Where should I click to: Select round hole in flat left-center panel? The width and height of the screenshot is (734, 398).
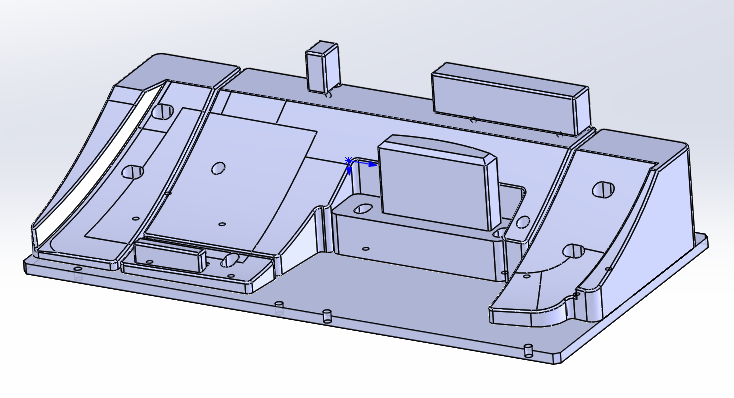[x=218, y=168]
